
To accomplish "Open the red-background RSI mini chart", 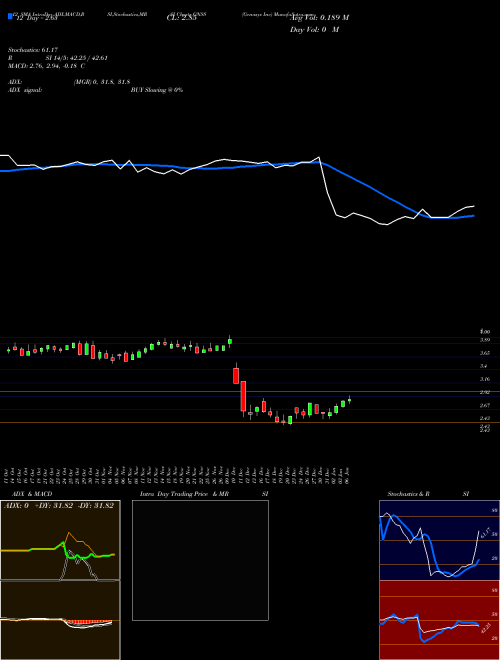I will [439, 620].
